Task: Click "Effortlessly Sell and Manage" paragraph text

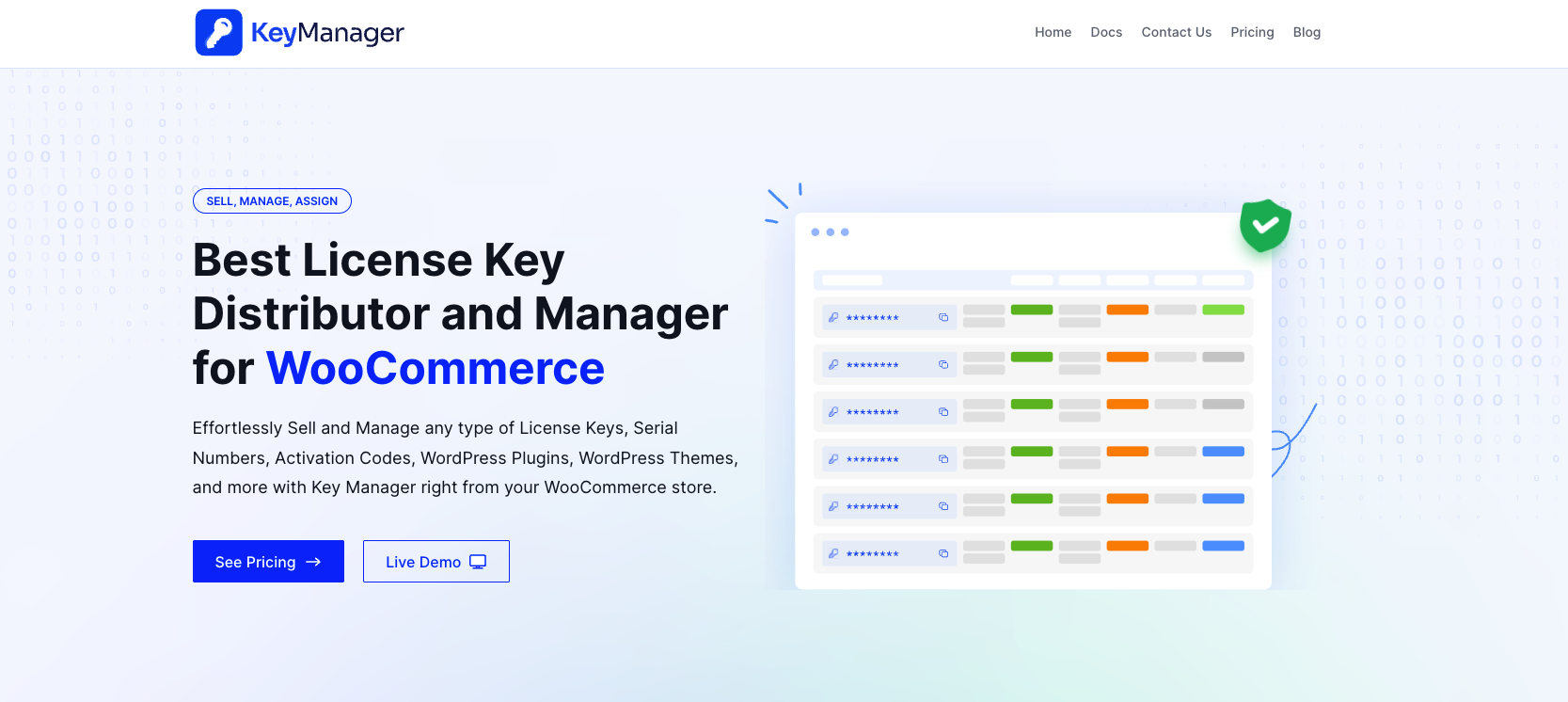Action: tap(466, 457)
